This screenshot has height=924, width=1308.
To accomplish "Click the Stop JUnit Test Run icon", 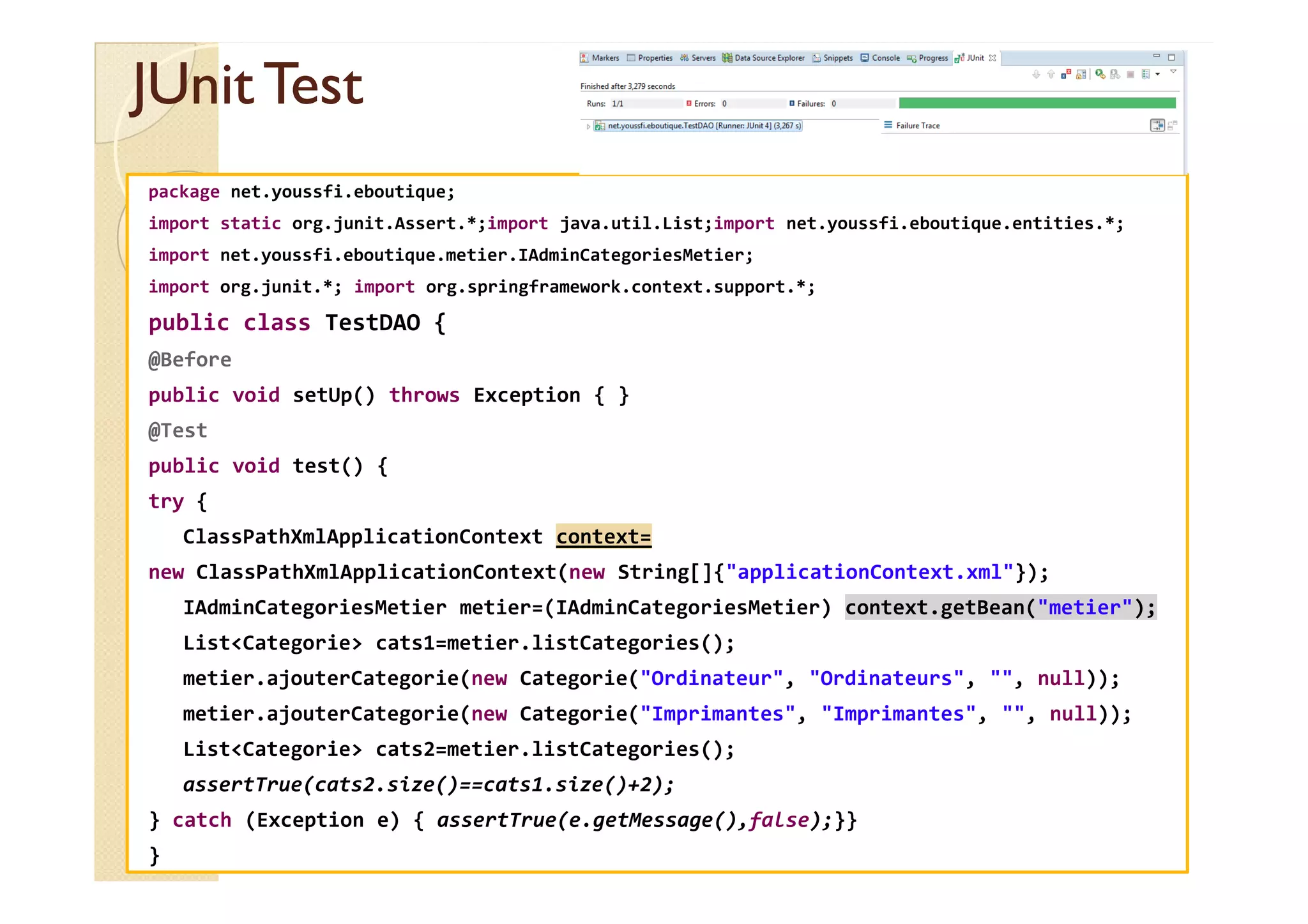I will (x=1130, y=74).
